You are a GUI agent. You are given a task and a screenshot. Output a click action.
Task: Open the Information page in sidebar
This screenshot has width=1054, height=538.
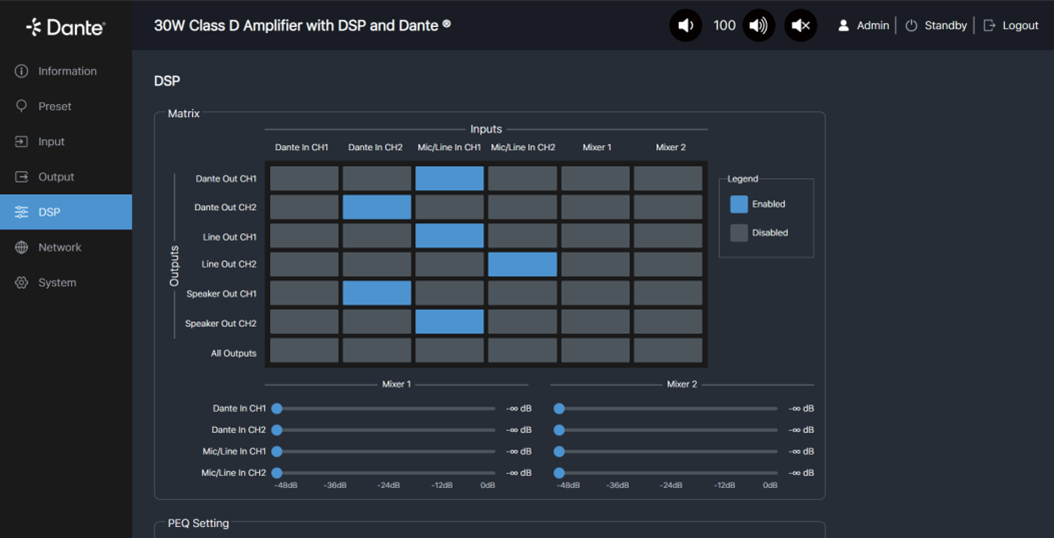pyautogui.click(x=67, y=71)
